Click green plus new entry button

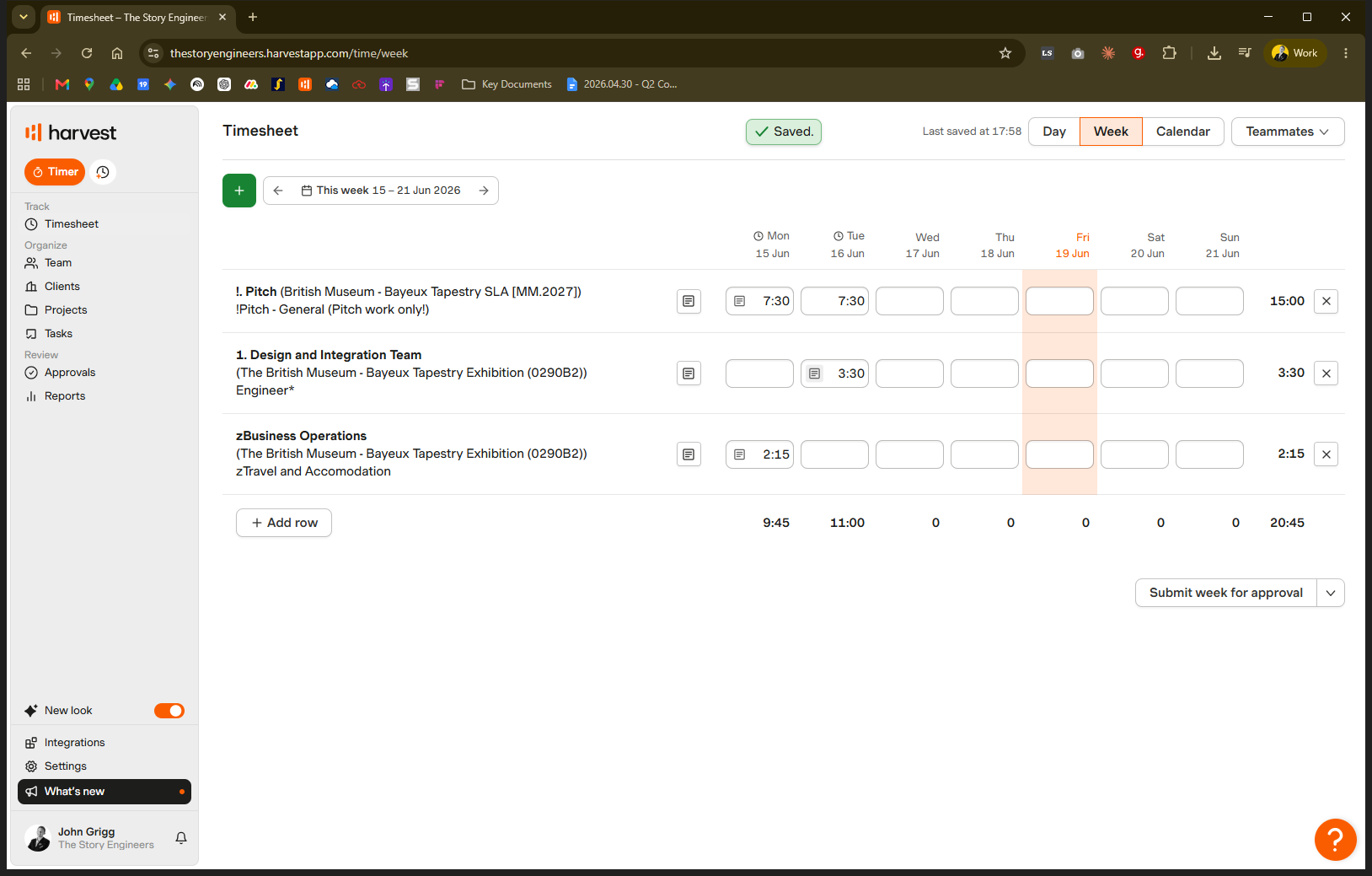(x=239, y=191)
